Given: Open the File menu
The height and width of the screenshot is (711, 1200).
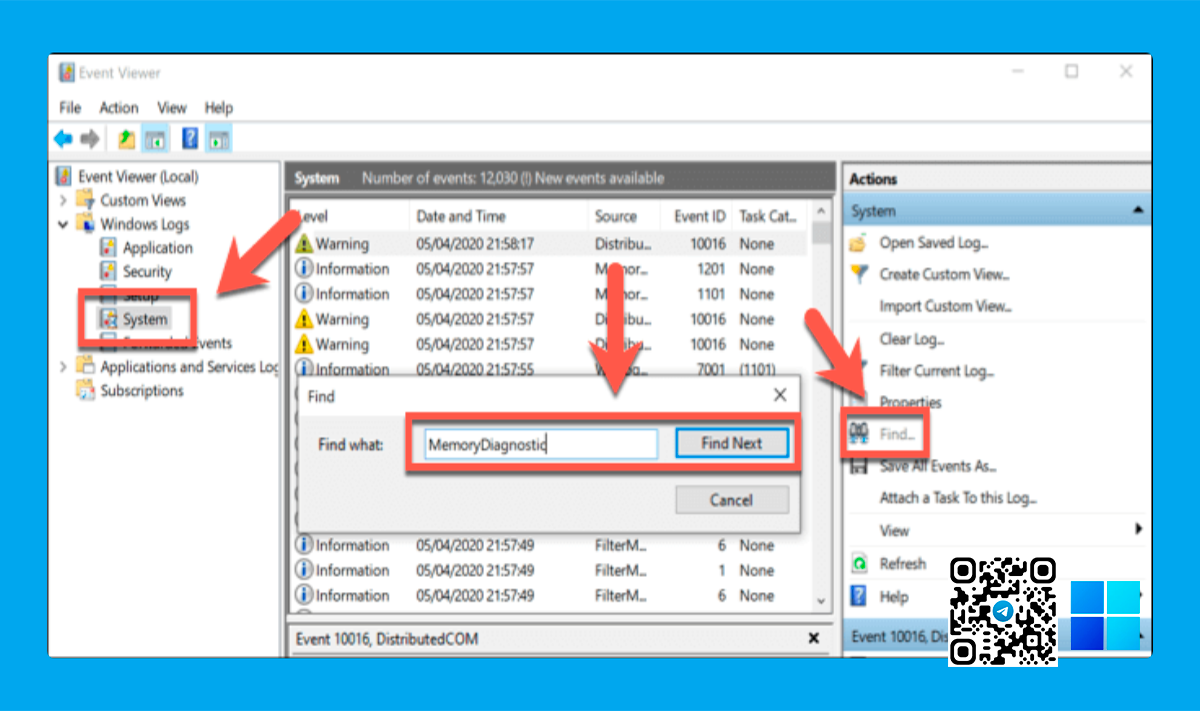Looking at the screenshot, I should point(70,107).
